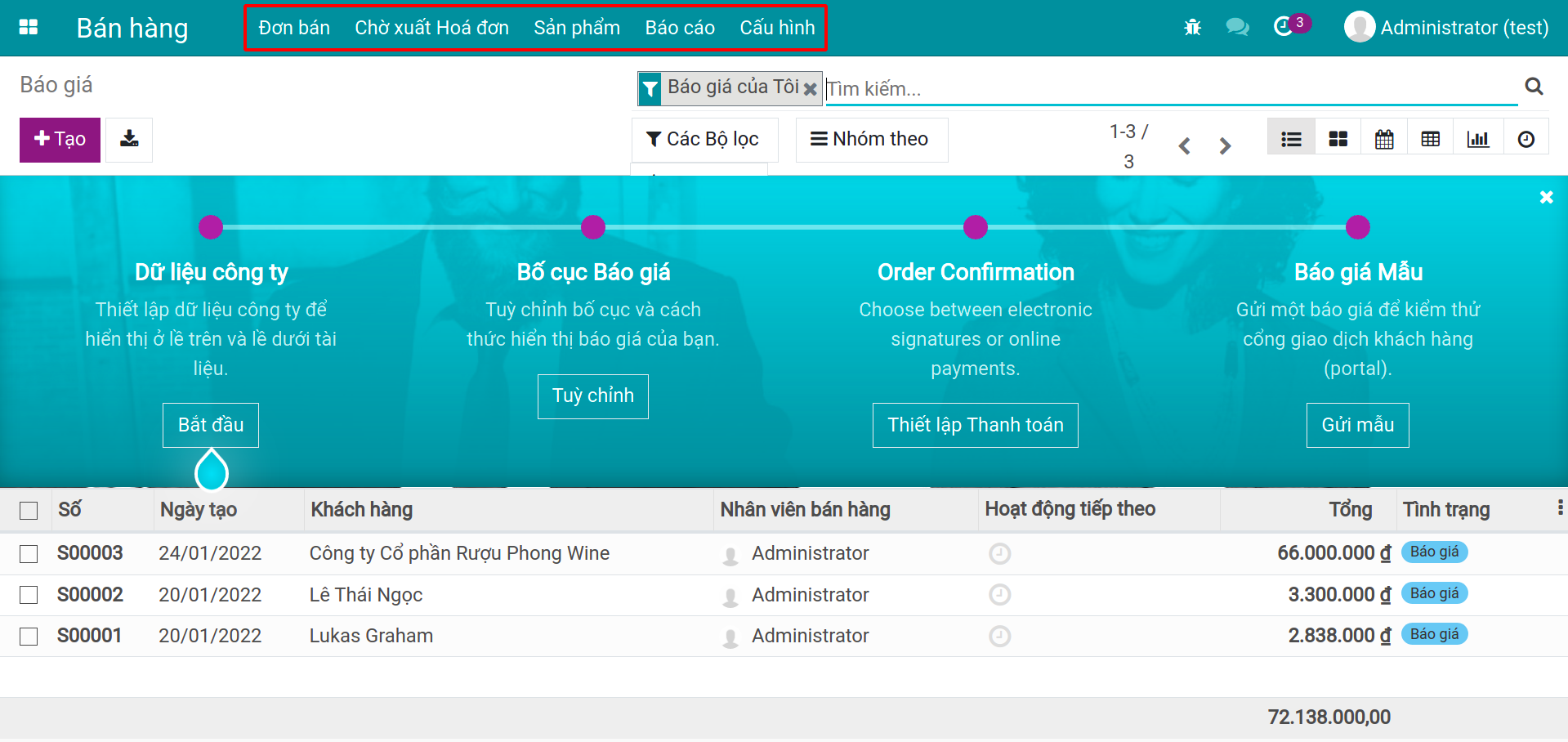Click the Thiết lập Thanh toán button

[x=975, y=425]
